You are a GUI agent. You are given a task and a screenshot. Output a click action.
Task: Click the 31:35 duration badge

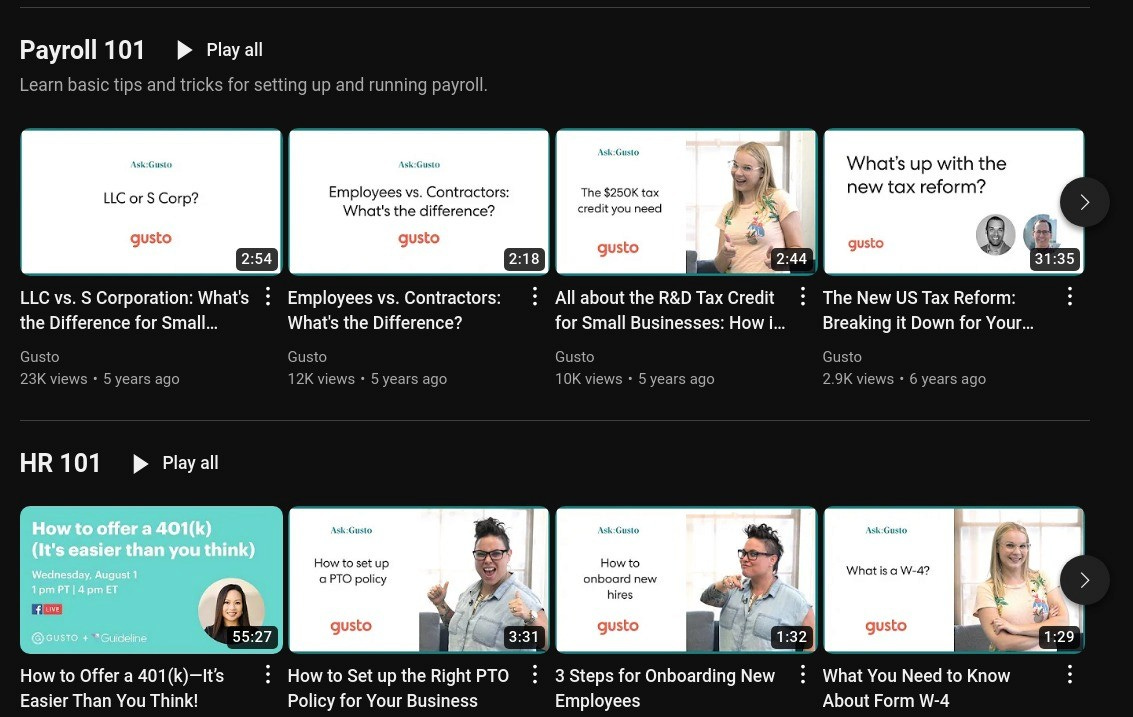coord(1054,259)
